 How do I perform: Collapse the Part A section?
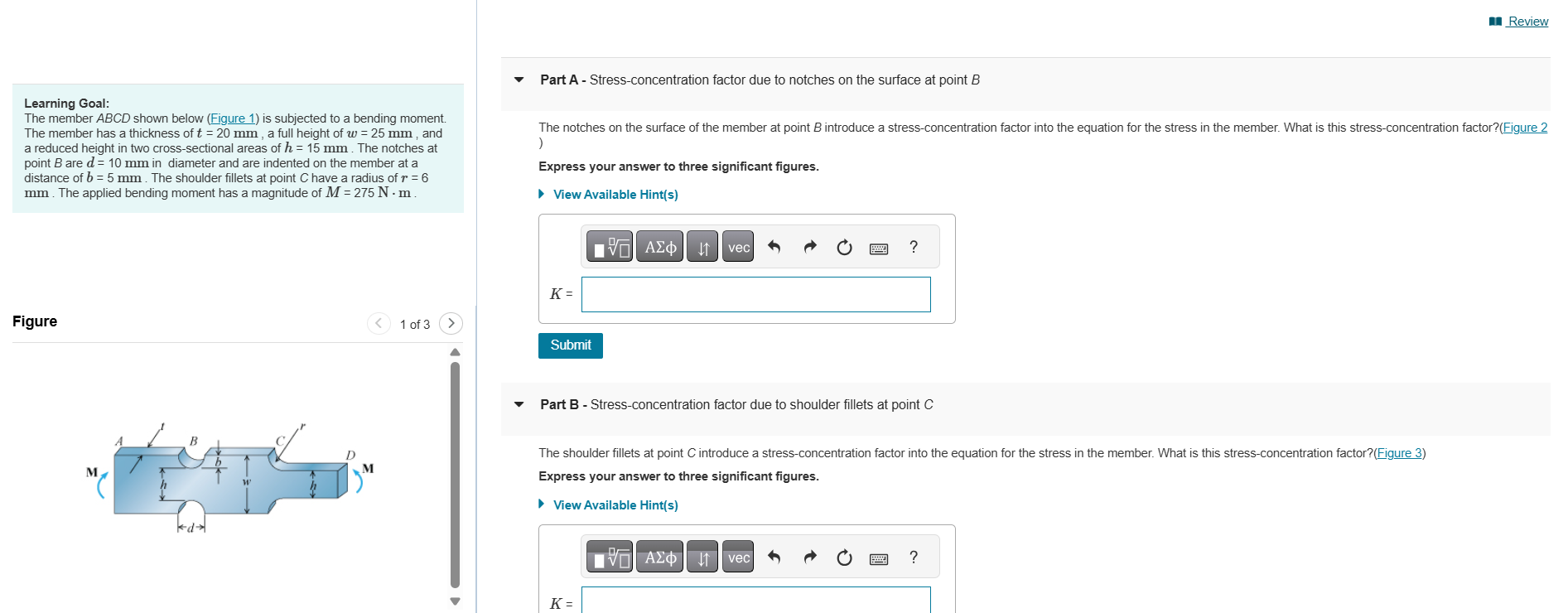(x=519, y=80)
